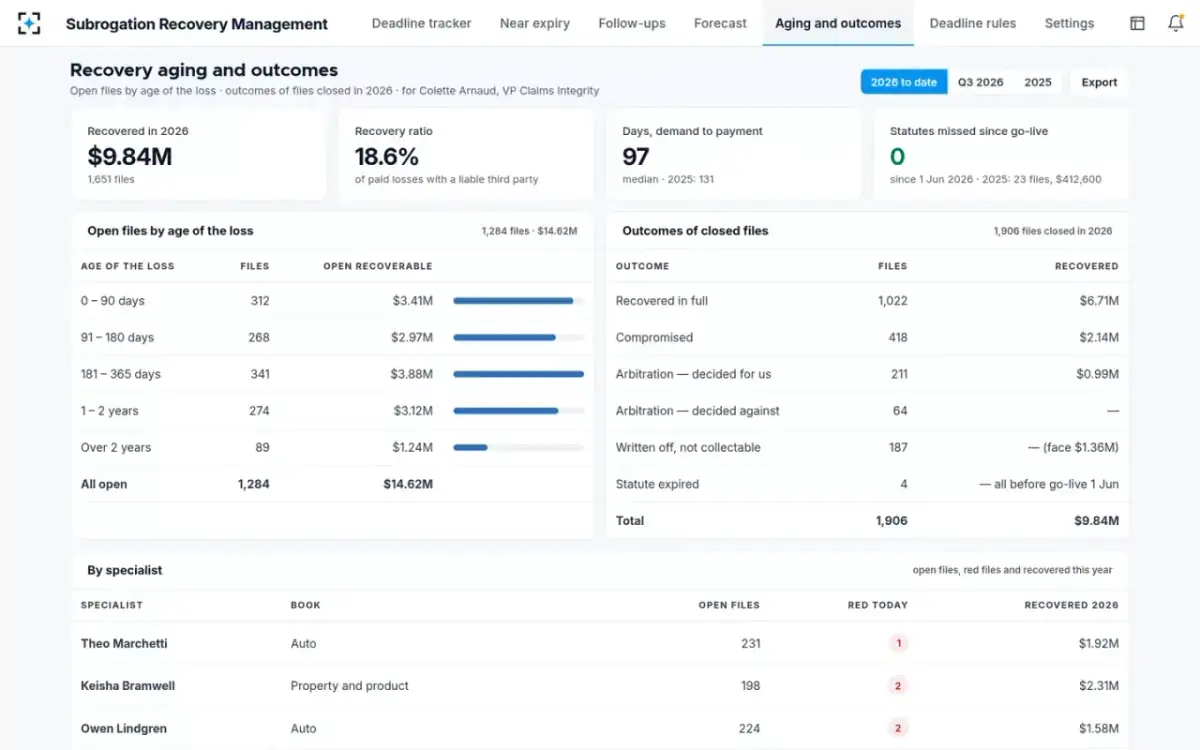Select the Days, demand to payment card
The width and height of the screenshot is (1200, 750).
coord(734,154)
